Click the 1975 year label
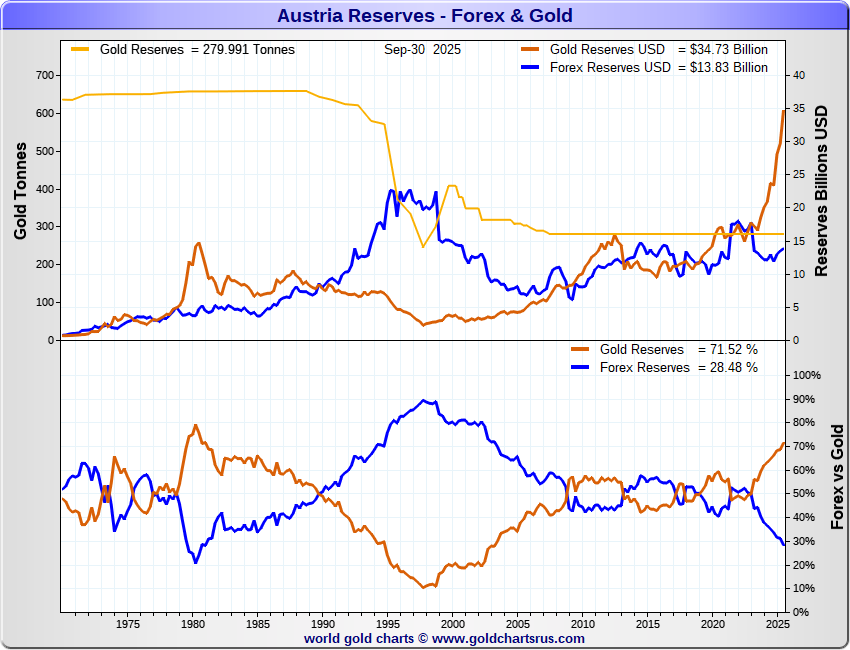This screenshot has width=850, height=650. click(x=127, y=624)
